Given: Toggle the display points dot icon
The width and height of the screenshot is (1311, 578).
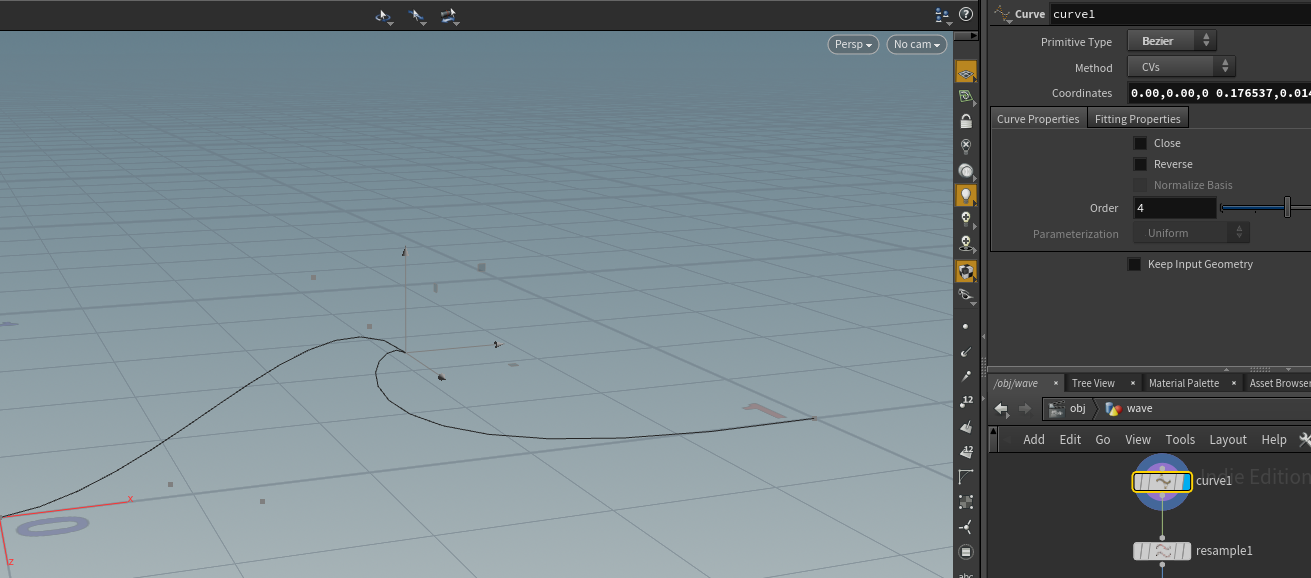Looking at the screenshot, I should (965, 327).
